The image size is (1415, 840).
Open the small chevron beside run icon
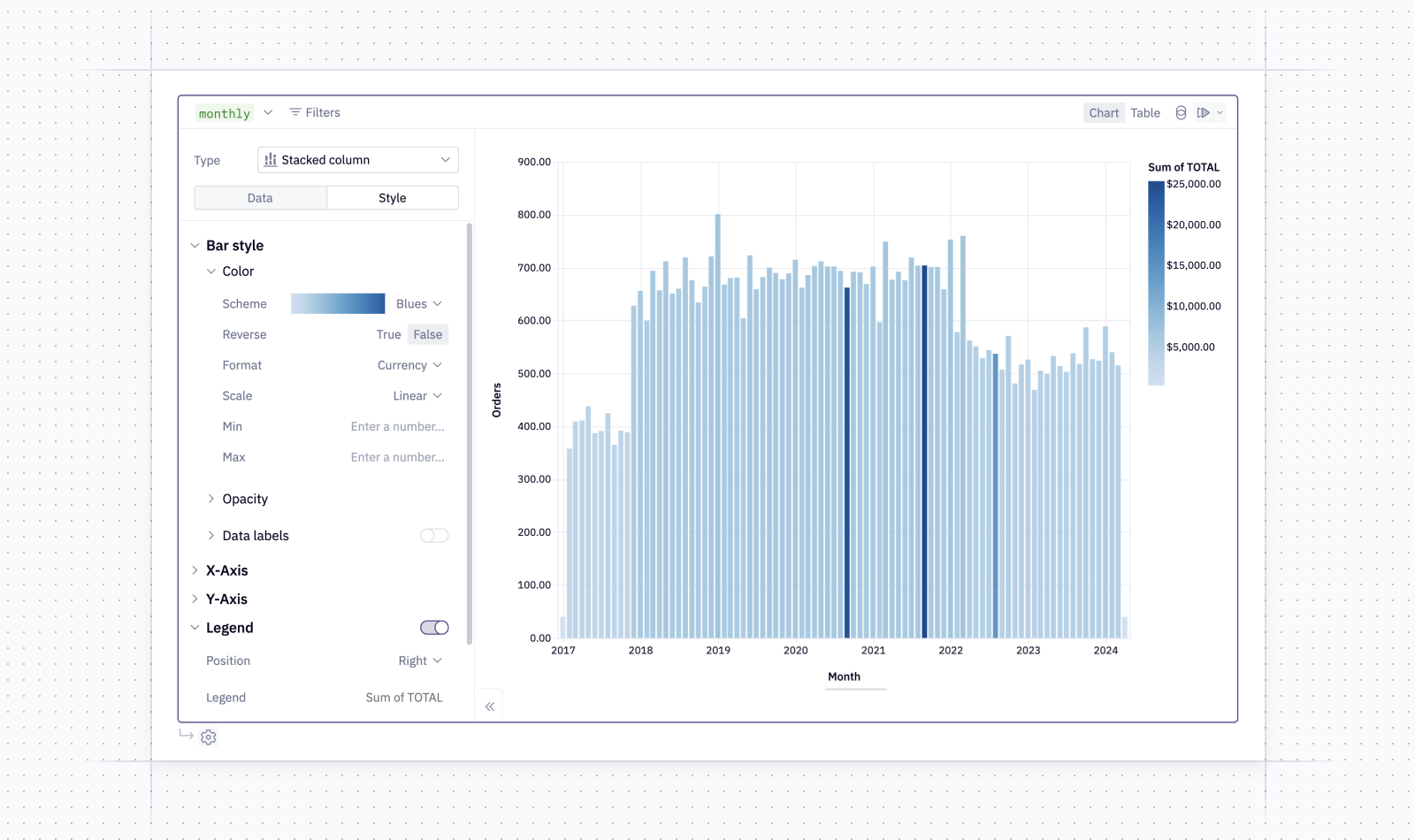pyautogui.click(x=1220, y=112)
